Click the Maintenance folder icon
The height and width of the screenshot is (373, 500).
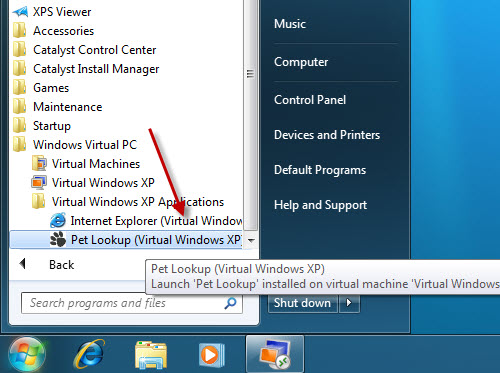[x=19, y=106]
